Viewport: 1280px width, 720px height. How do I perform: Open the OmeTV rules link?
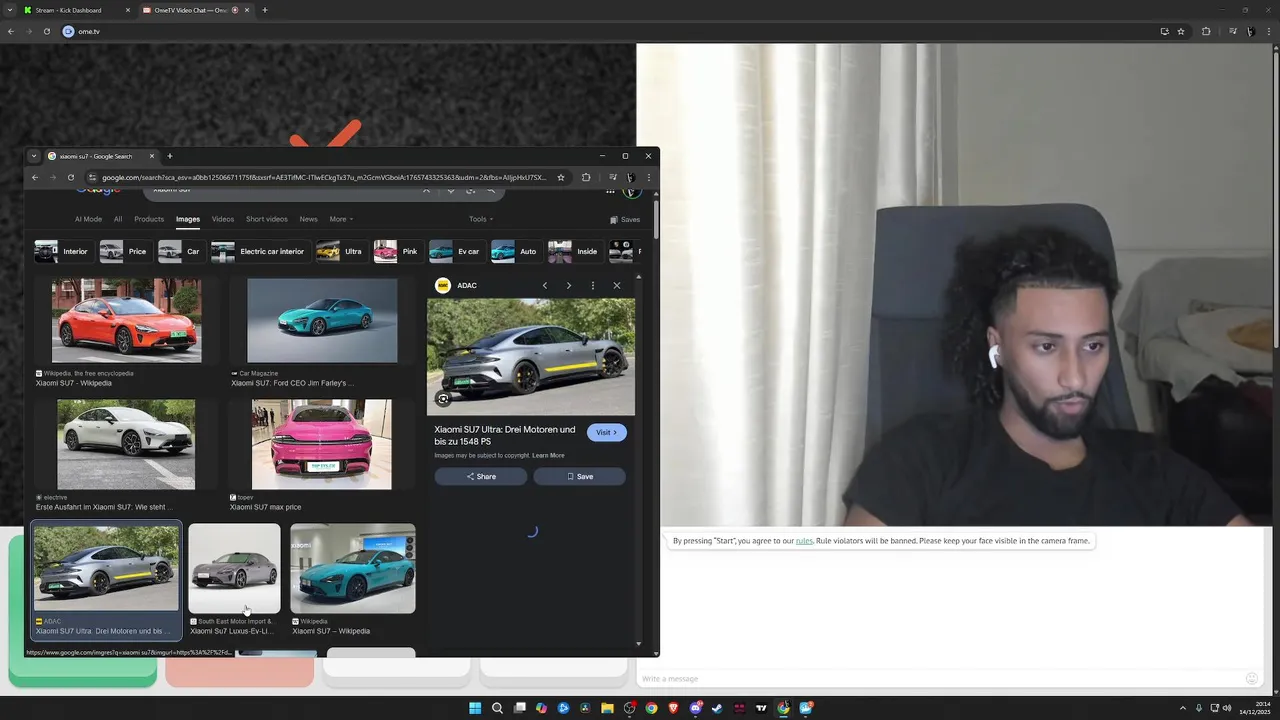804,541
